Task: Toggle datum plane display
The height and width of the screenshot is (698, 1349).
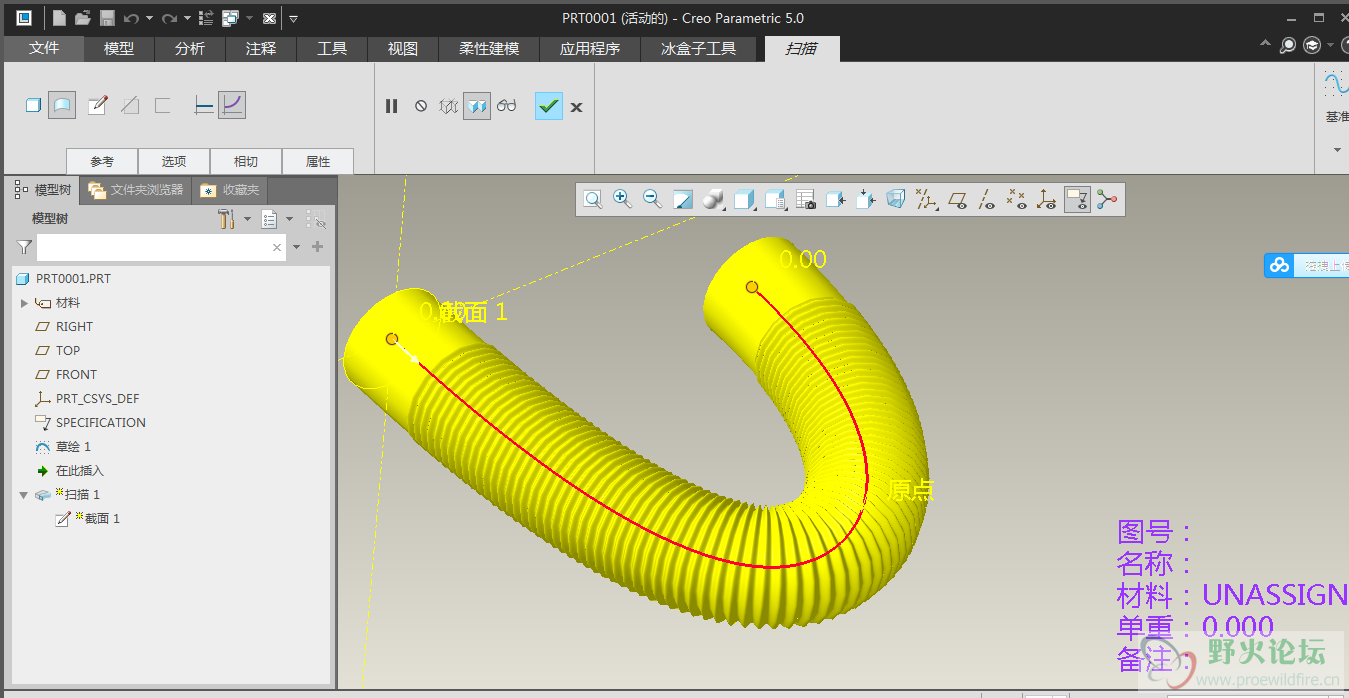Action: tap(957, 200)
